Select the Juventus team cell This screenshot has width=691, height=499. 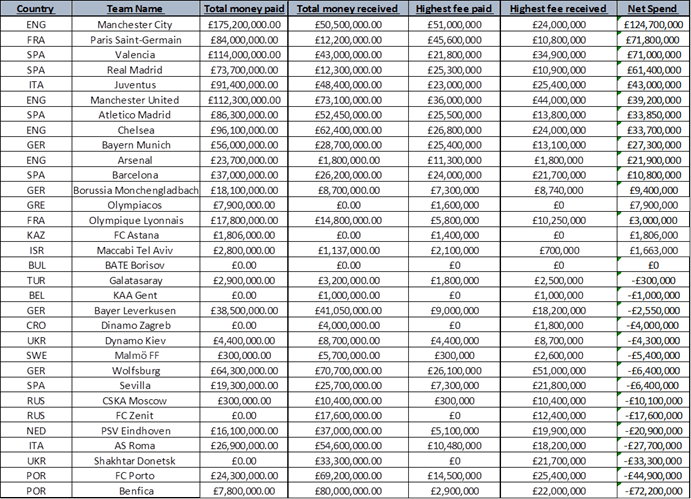135,85
